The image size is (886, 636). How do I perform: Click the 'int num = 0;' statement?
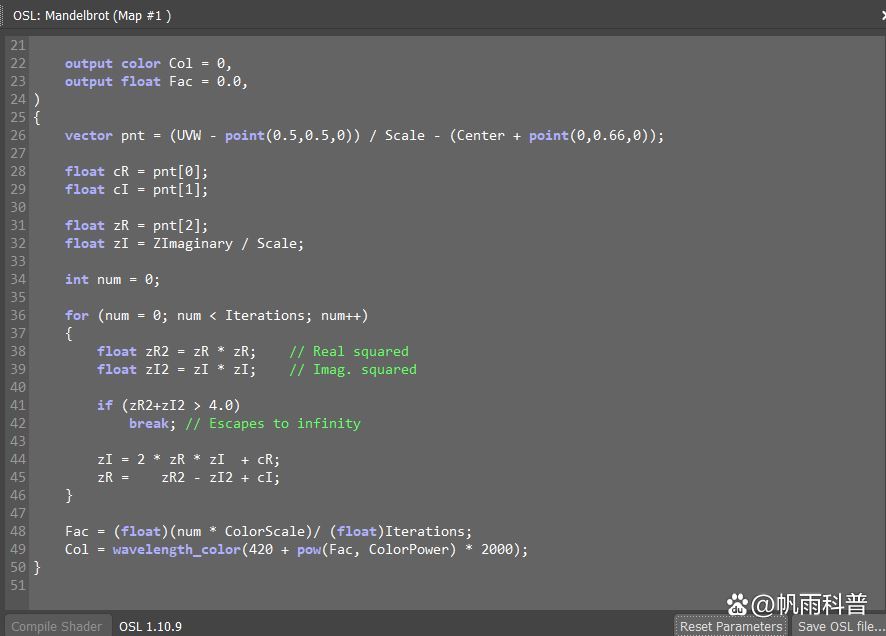112,279
